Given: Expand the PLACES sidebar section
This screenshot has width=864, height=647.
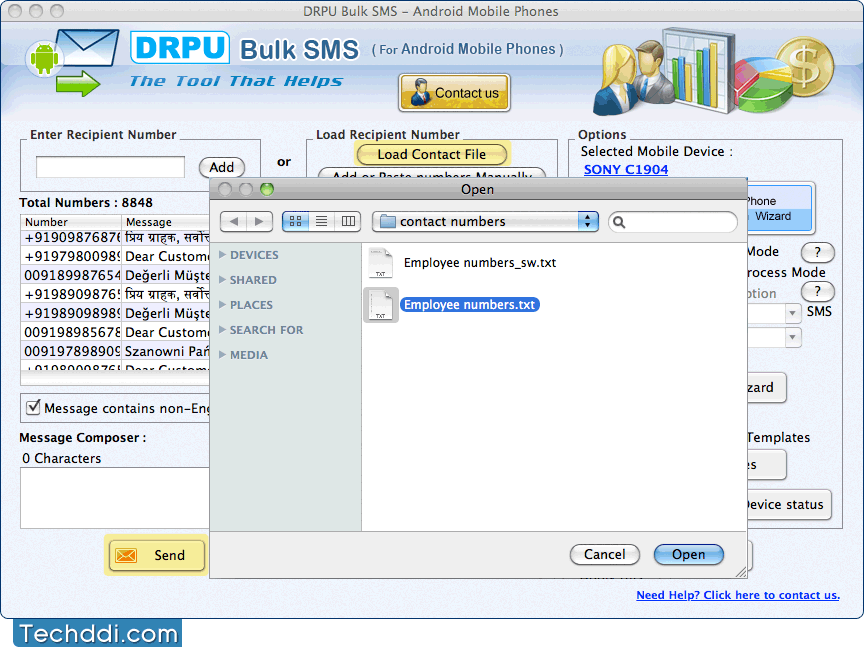Looking at the screenshot, I should pos(223,304).
